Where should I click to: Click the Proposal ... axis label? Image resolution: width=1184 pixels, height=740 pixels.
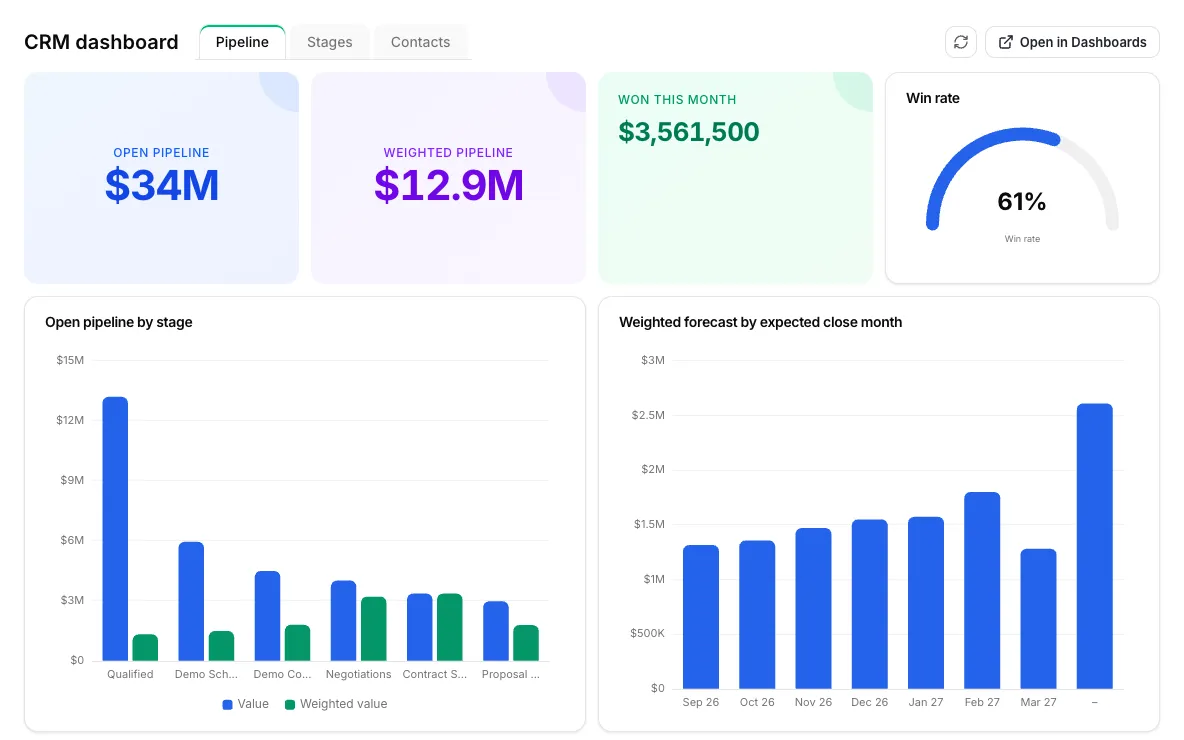(x=511, y=674)
